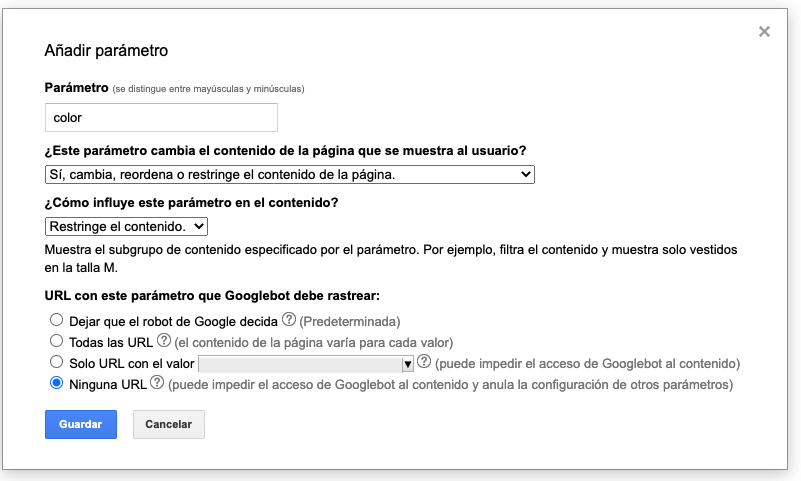
Task: Click the Guardar button
Action: 81,424
